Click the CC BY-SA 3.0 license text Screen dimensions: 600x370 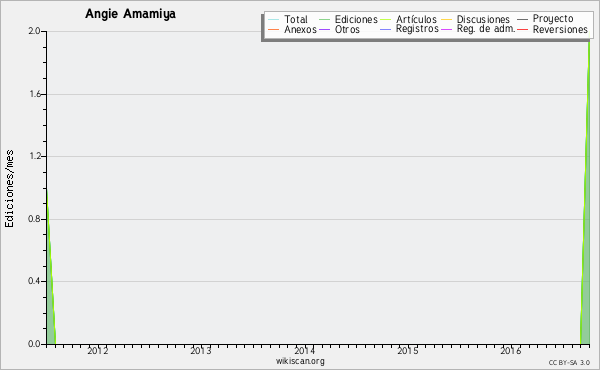[x=569, y=362]
